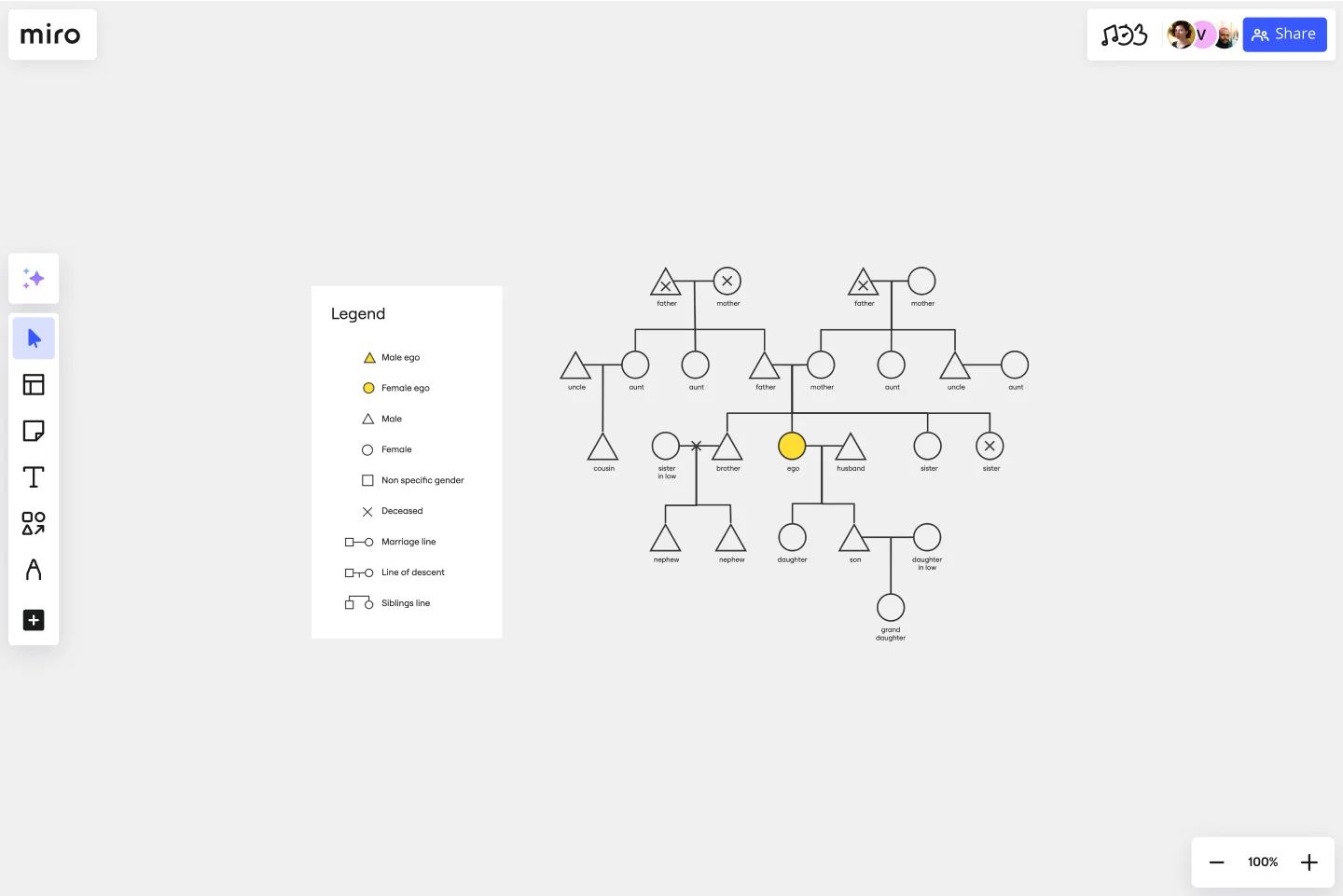
Task: Select the text tool
Action: tap(34, 477)
